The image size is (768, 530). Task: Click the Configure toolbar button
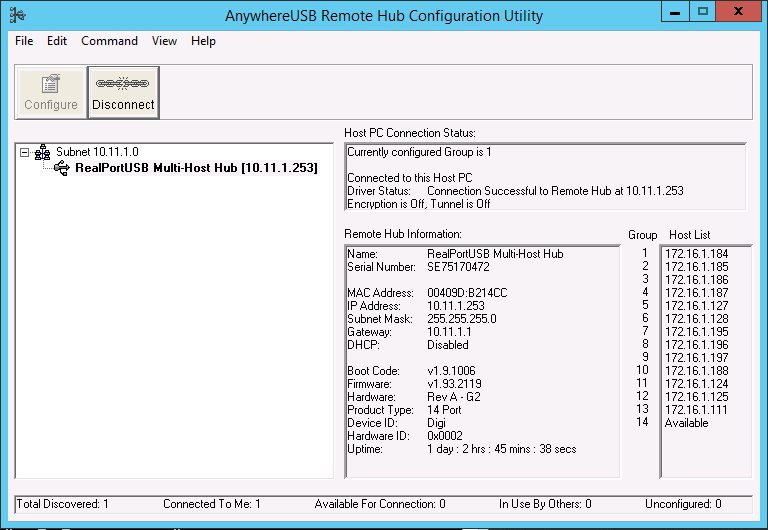(51, 93)
